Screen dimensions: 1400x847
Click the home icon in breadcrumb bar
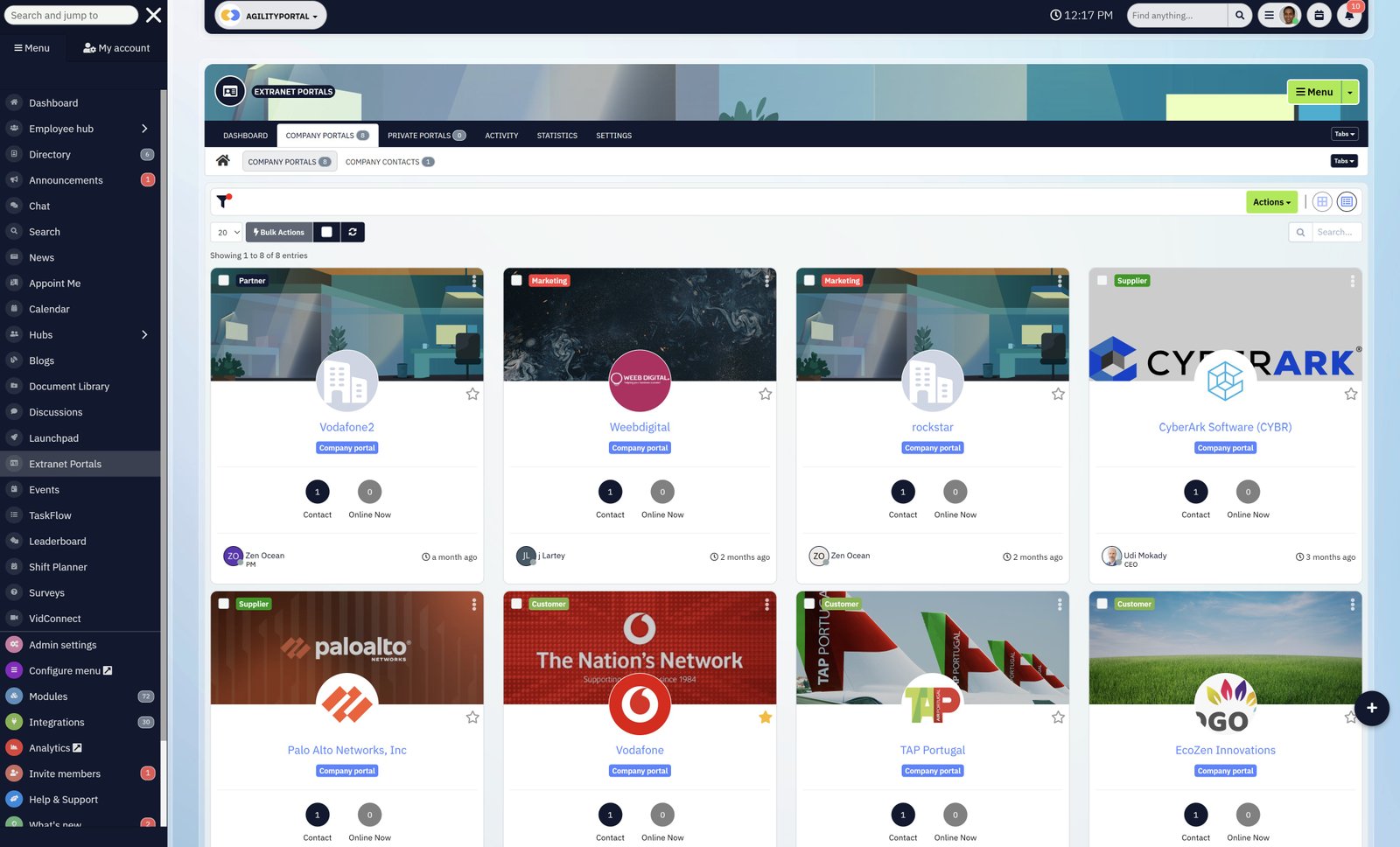coord(223,161)
